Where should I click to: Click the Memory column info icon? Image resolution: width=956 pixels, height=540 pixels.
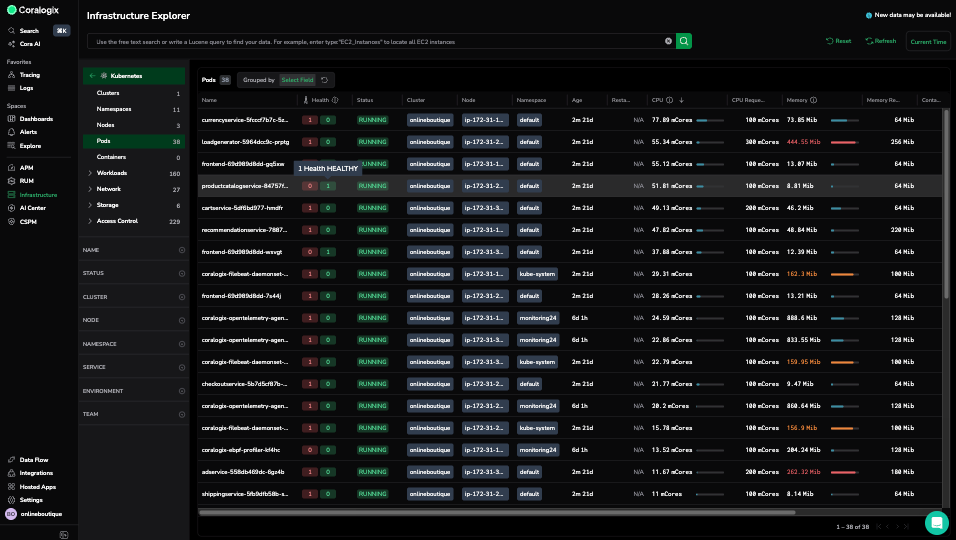click(814, 100)
